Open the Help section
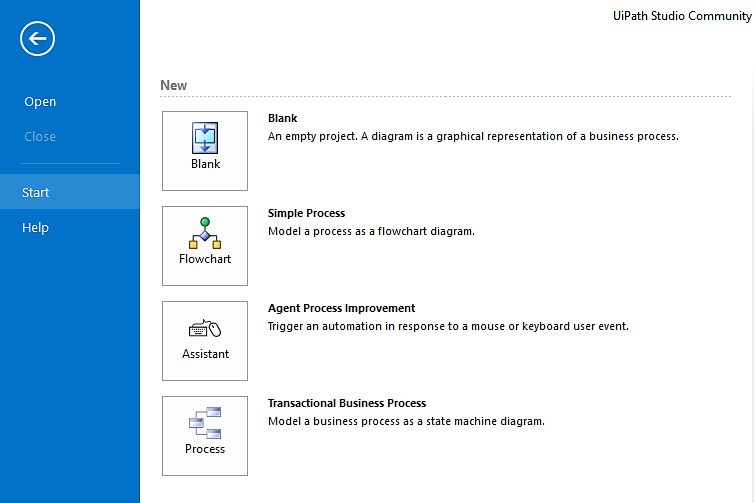Image resolution: width=754 pixels, height=503 pixels. click(35, 227)
